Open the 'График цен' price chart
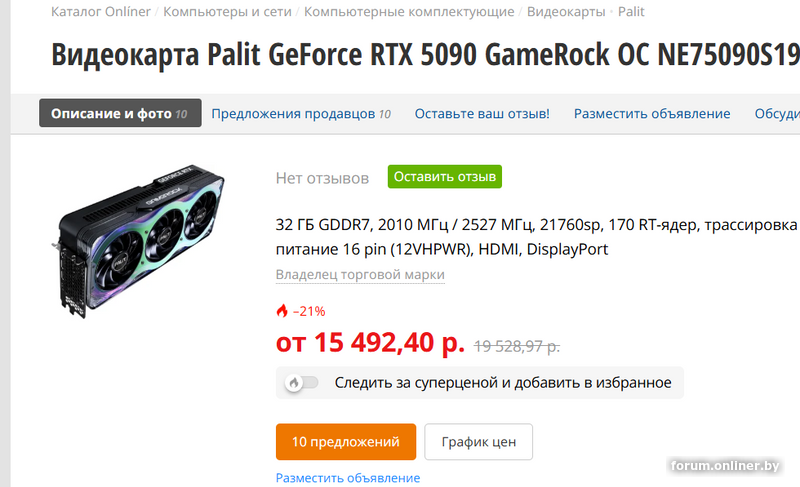This screenshot has width=800, height=487. pos(479,442)
